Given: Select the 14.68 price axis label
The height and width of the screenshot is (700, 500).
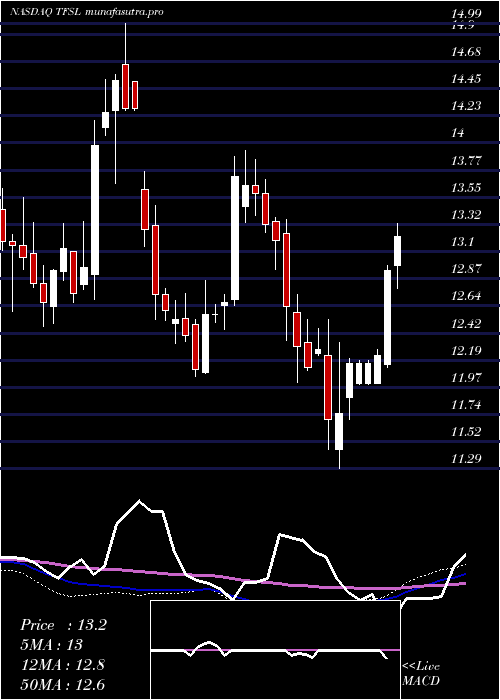Looking at the screenshot, I should [466, 53].
